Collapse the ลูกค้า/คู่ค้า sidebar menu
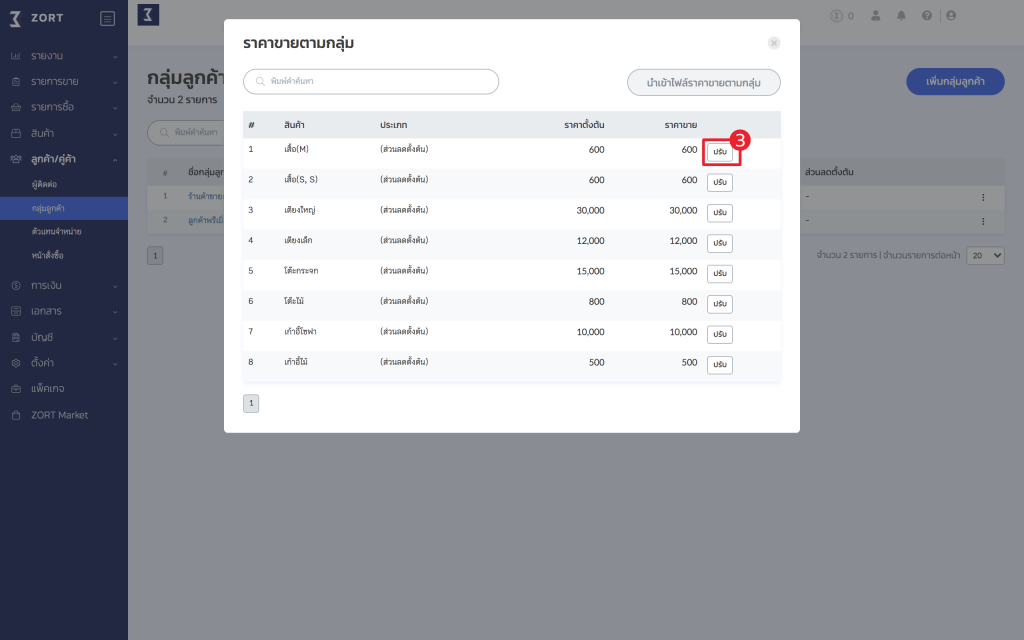The image size is (1024, 640). 64,159
